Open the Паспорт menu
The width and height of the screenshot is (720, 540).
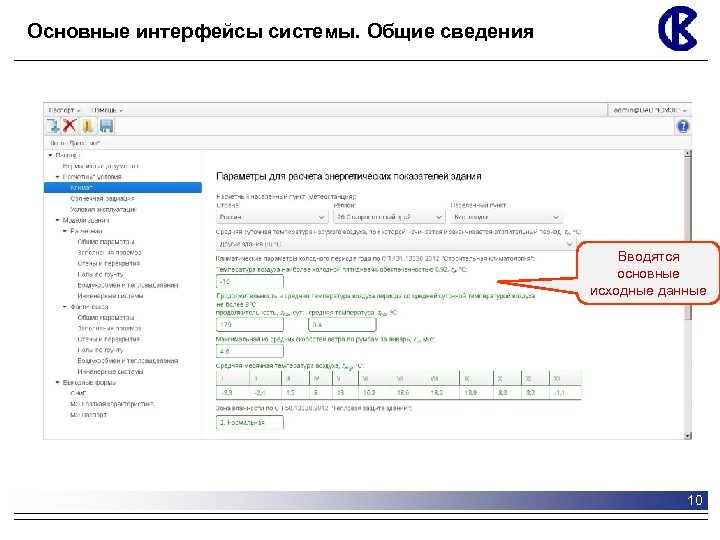(x=64, y=110)
